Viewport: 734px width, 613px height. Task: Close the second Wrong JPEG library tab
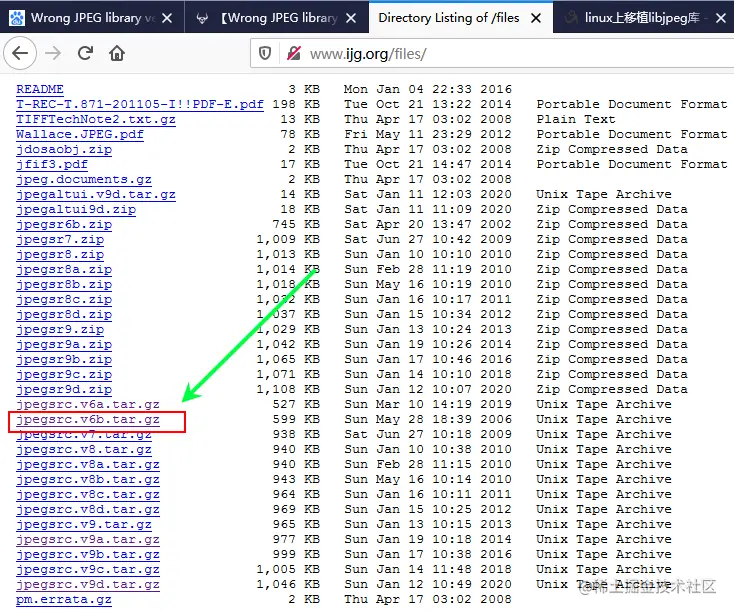click(x=351, y=18)
